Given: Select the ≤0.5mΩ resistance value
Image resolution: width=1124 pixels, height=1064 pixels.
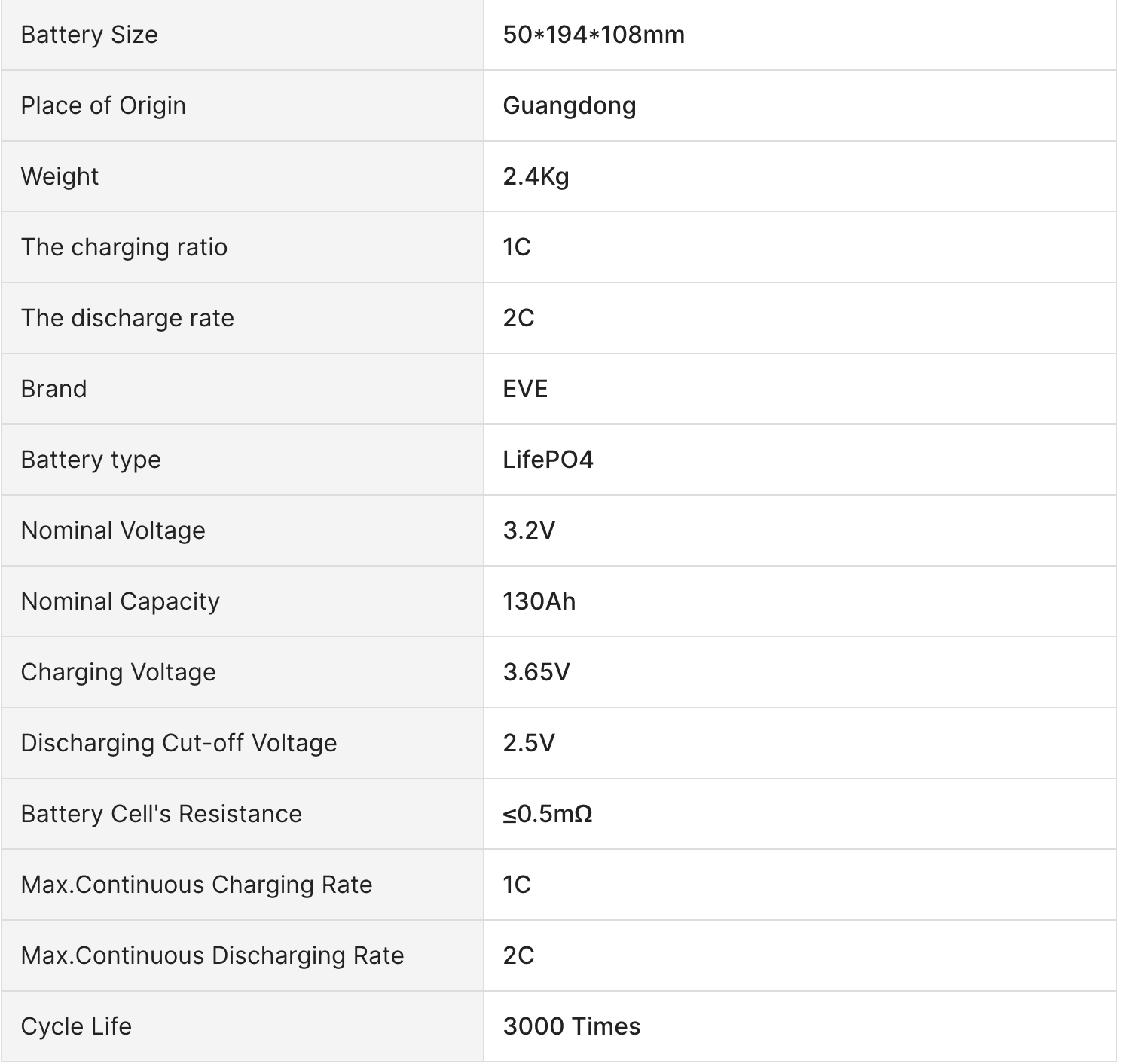Looking at the screenshot, I should pos(548,814).
